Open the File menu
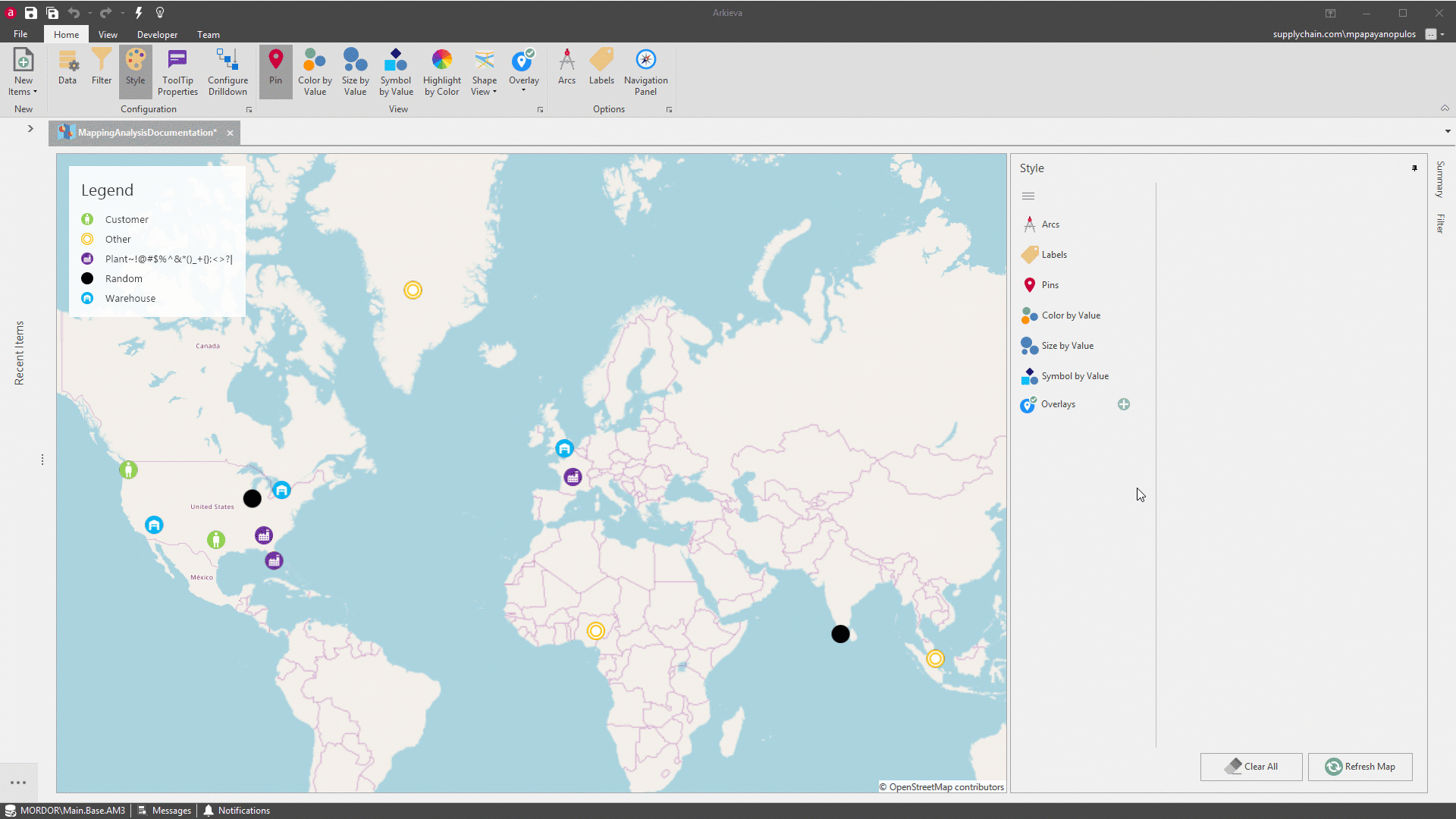 click(20, 34)
